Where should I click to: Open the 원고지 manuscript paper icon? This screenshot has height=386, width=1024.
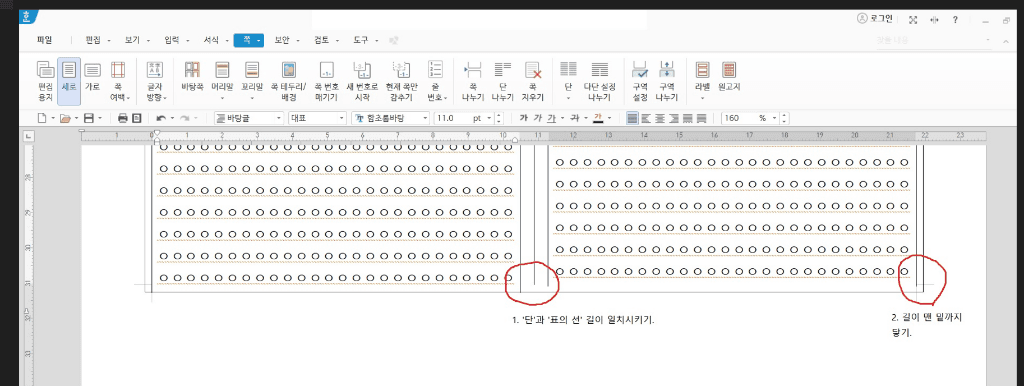[x=729, y=76]
